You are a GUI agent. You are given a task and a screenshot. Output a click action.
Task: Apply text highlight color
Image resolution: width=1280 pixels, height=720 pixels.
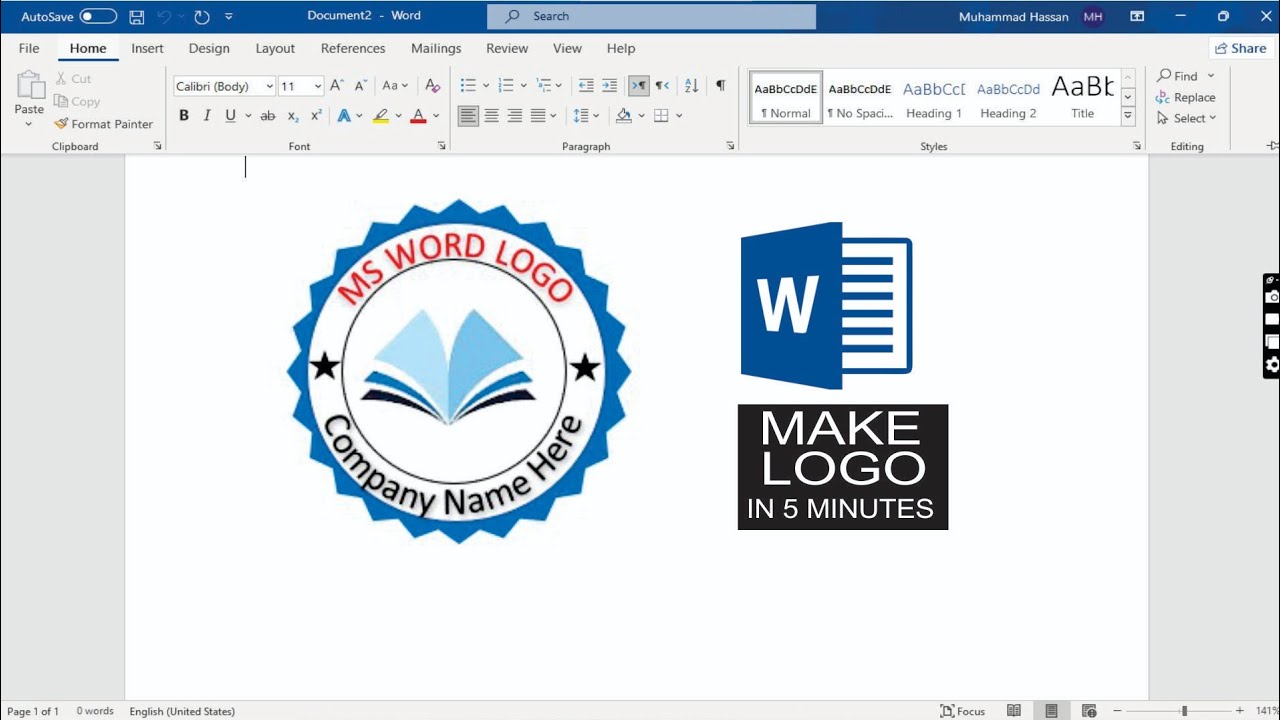(380, 116)
